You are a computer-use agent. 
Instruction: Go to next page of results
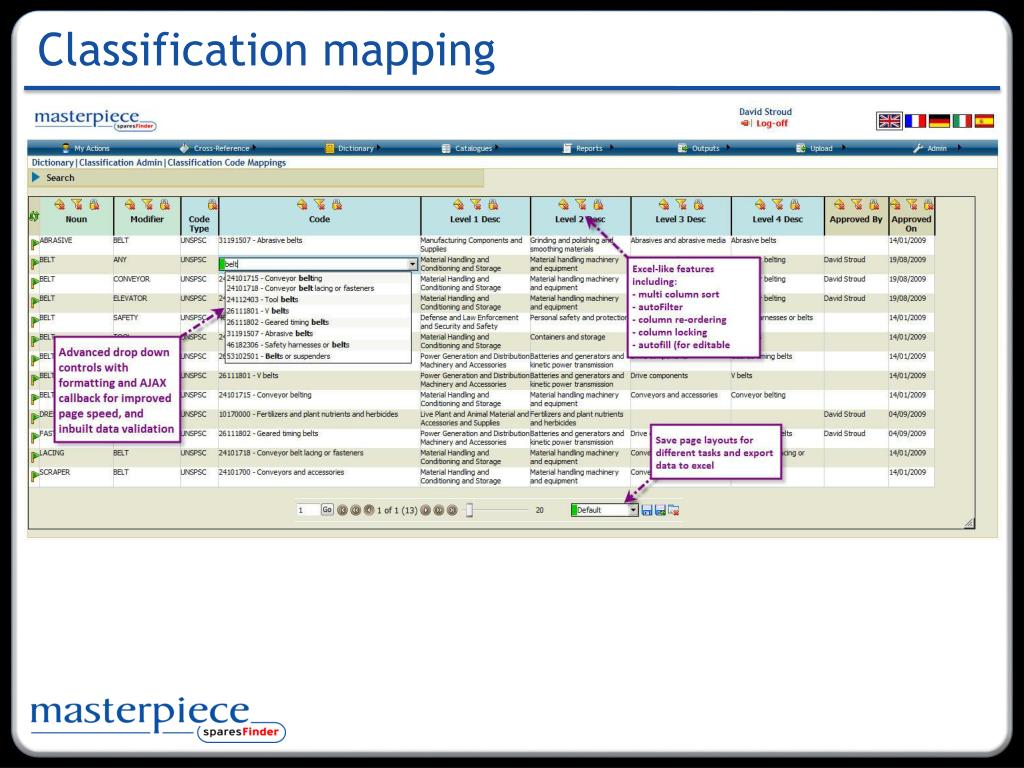425,510
